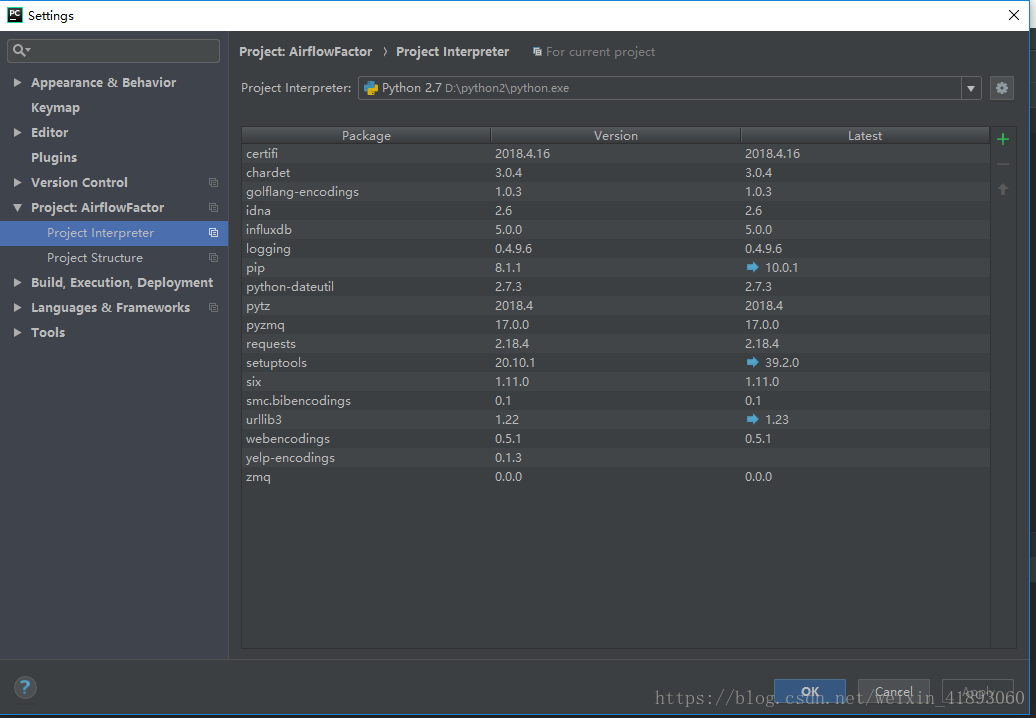Click the PyCharm logo in title bar
The width and height of the screenshot is (1036, 718).
tap(15, 15)
